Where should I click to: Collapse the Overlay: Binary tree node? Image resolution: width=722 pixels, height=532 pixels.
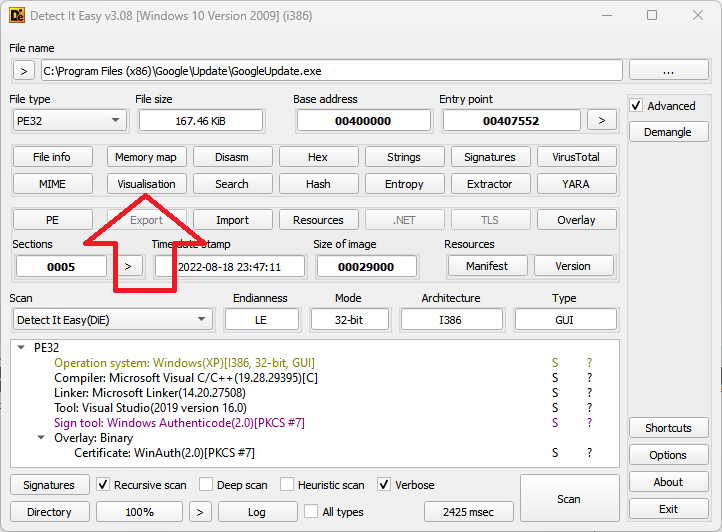point(41,438)
